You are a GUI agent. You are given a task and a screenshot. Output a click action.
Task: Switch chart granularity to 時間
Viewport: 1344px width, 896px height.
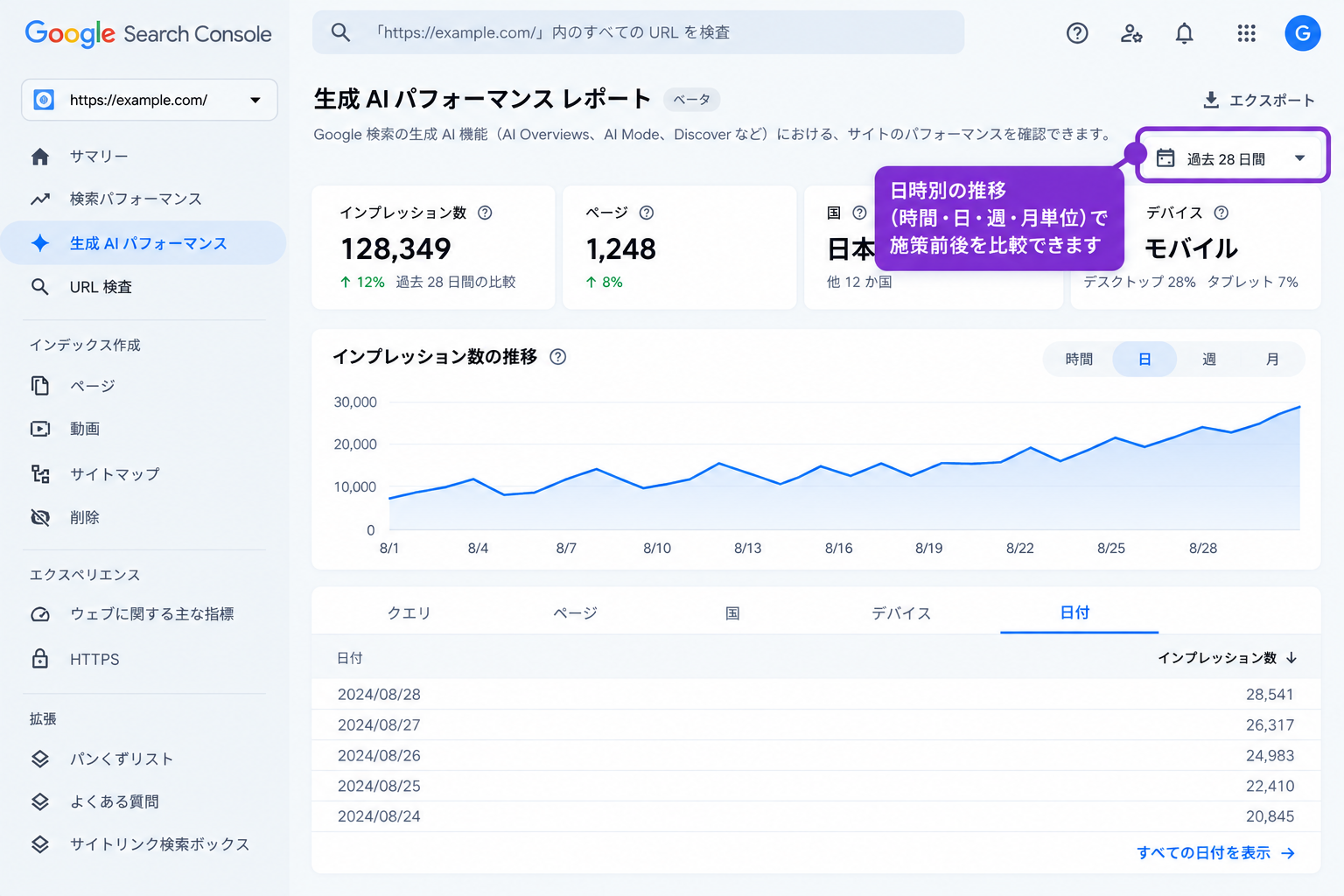click(1079, 360)
